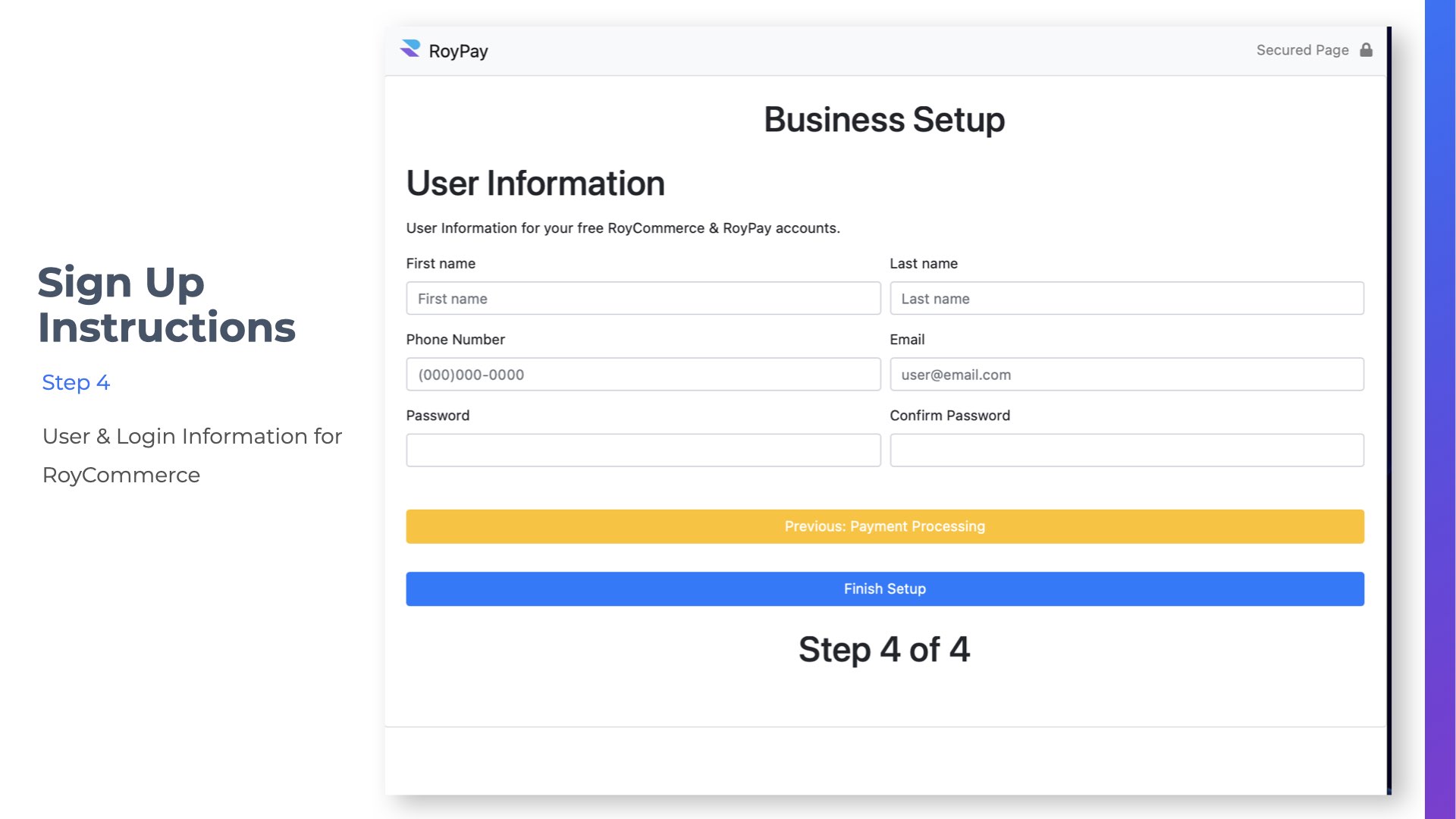This screenshot has height=819, width=1456.
Task: Click the Confirm Password label
Action: 949,416
